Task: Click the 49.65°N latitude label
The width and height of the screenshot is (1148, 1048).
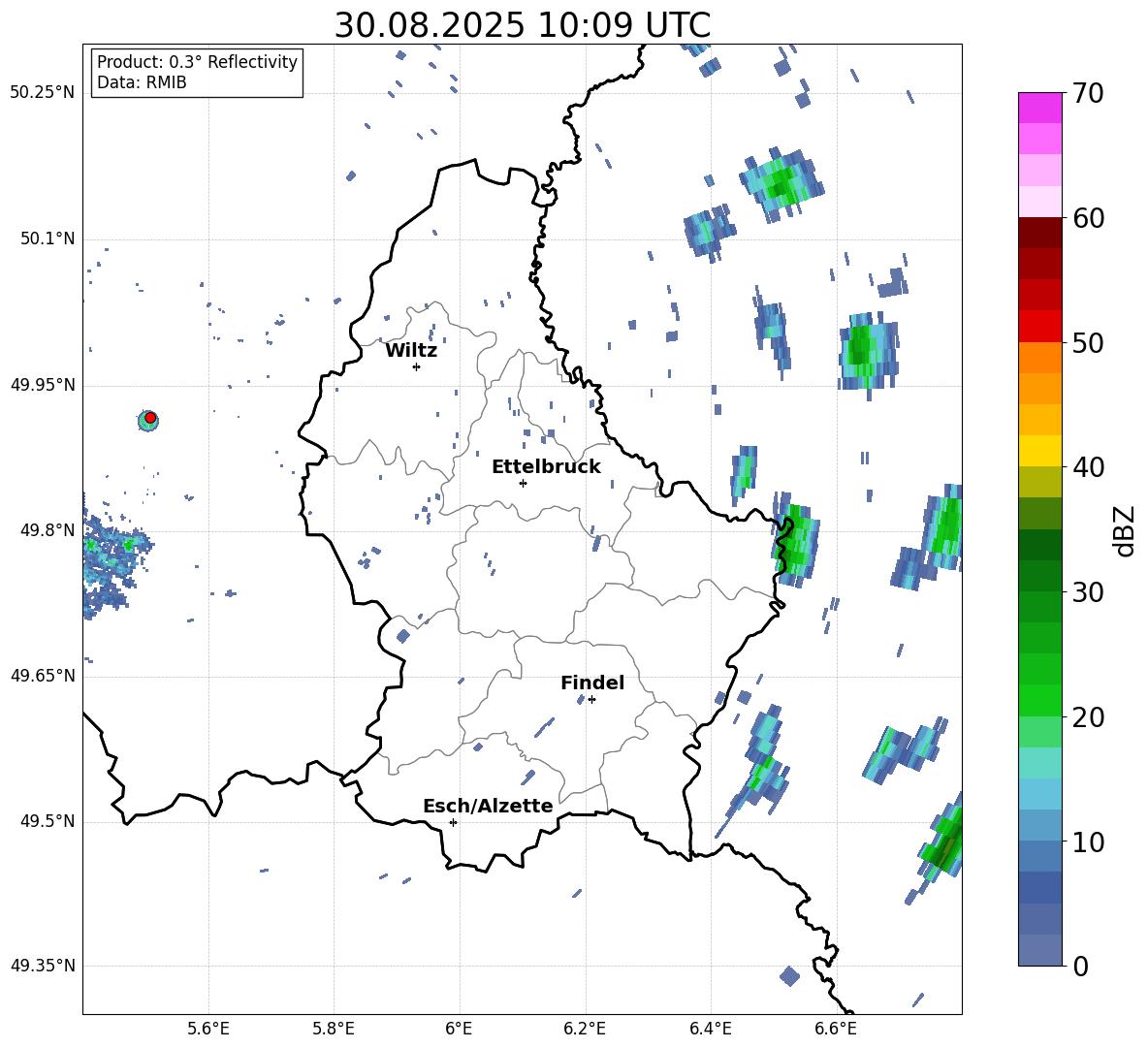Action: pos(43,676)
